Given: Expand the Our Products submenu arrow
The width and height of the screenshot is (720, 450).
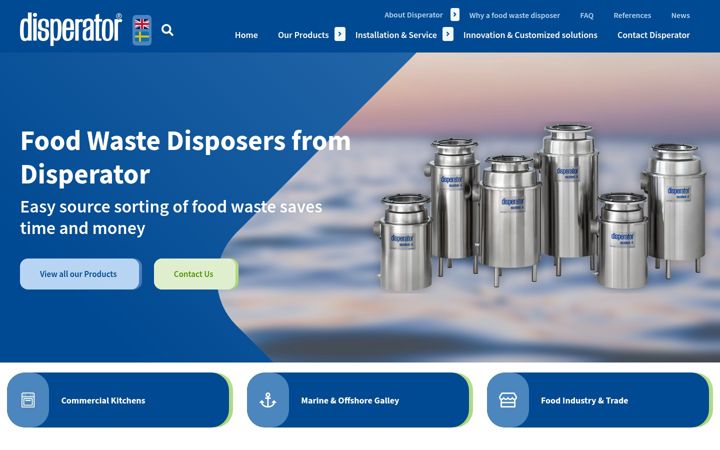Looking at the screenshot, I should (340, 34).
